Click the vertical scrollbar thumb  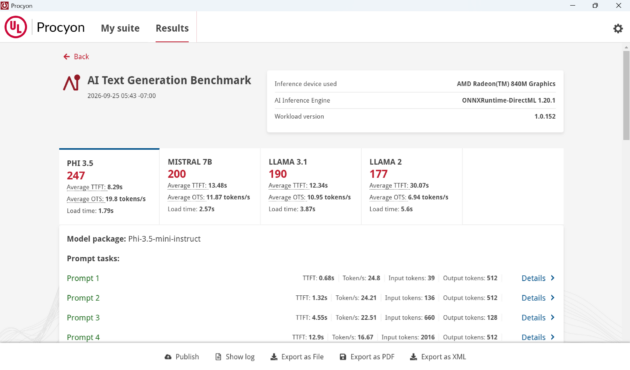tap(626, 96)
